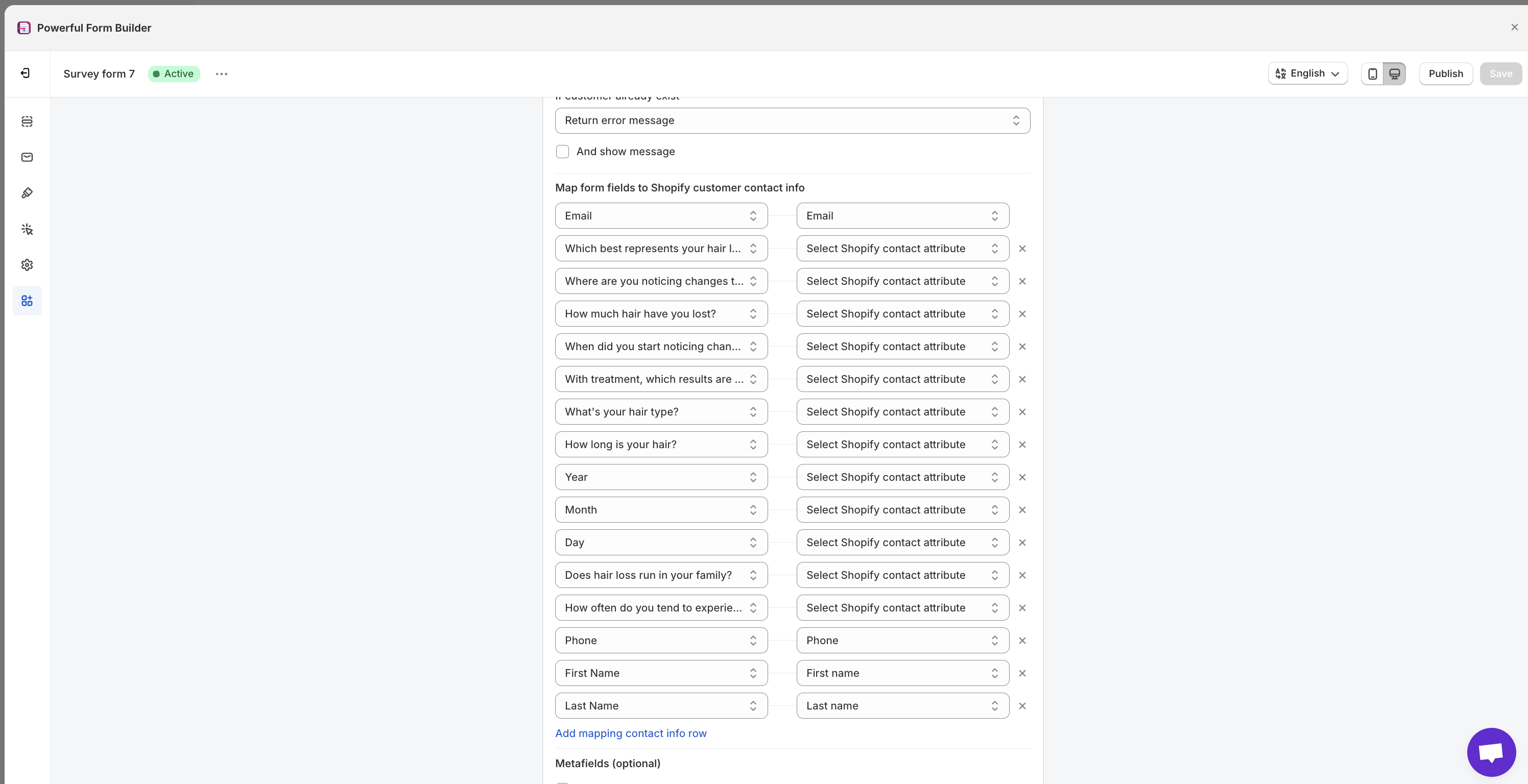
Task: Enable the And show message checkbox
Action: 562,151
